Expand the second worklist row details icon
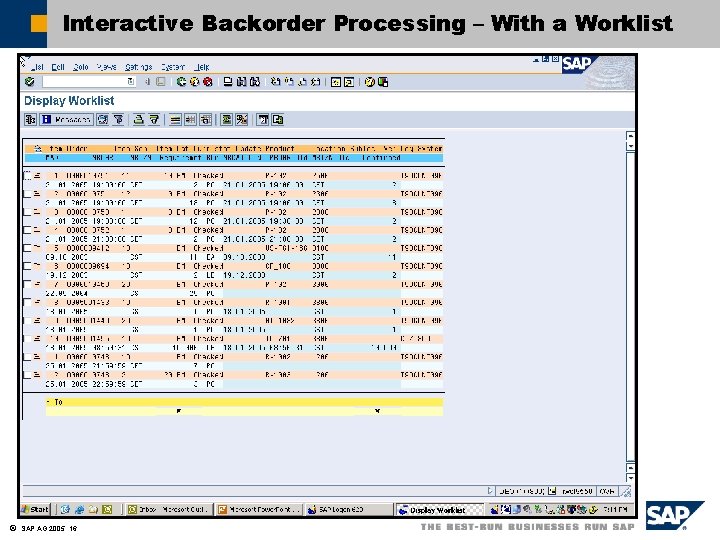 click(37, 194)
